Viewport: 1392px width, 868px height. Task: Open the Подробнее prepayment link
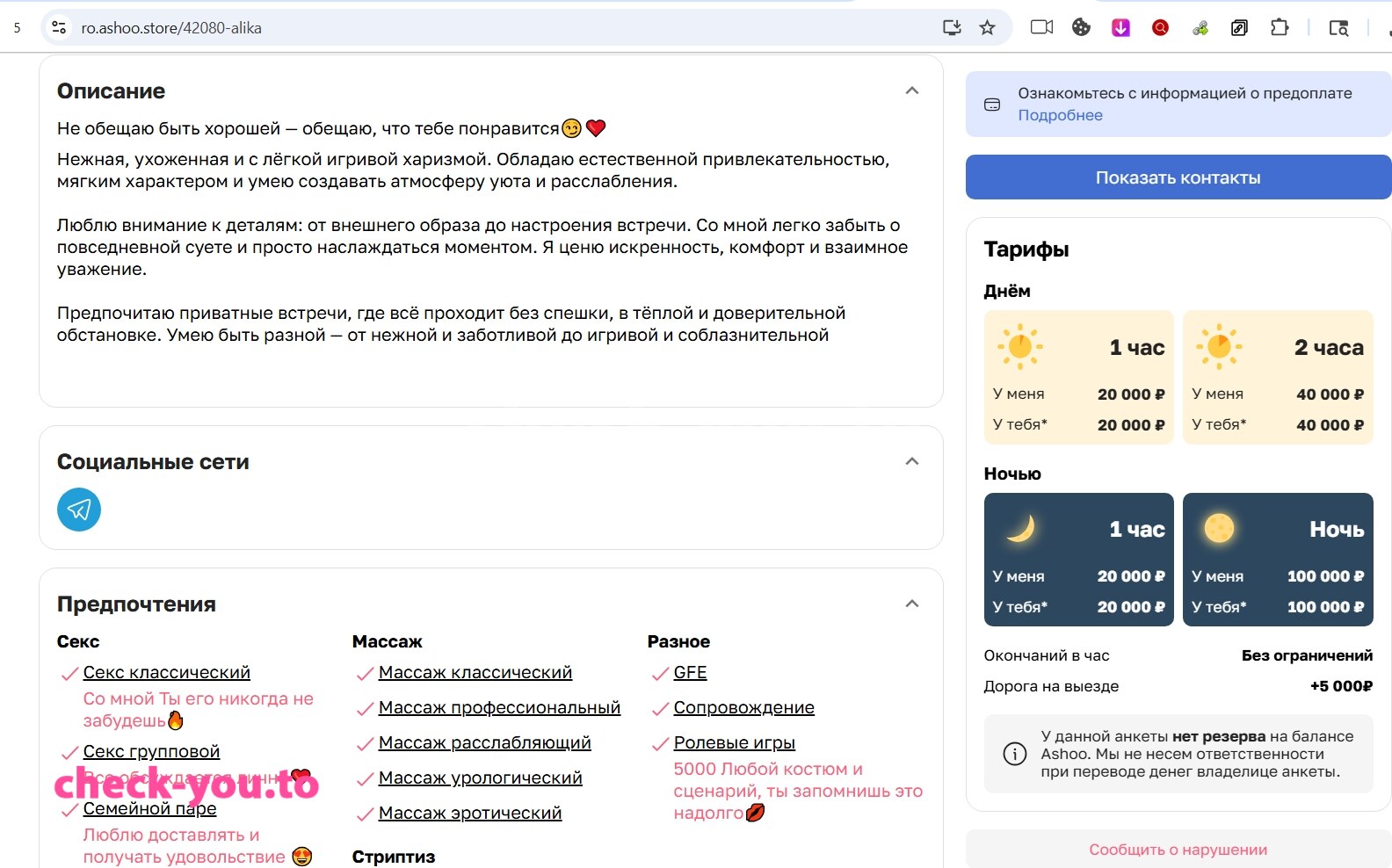tap(1060, 115)
